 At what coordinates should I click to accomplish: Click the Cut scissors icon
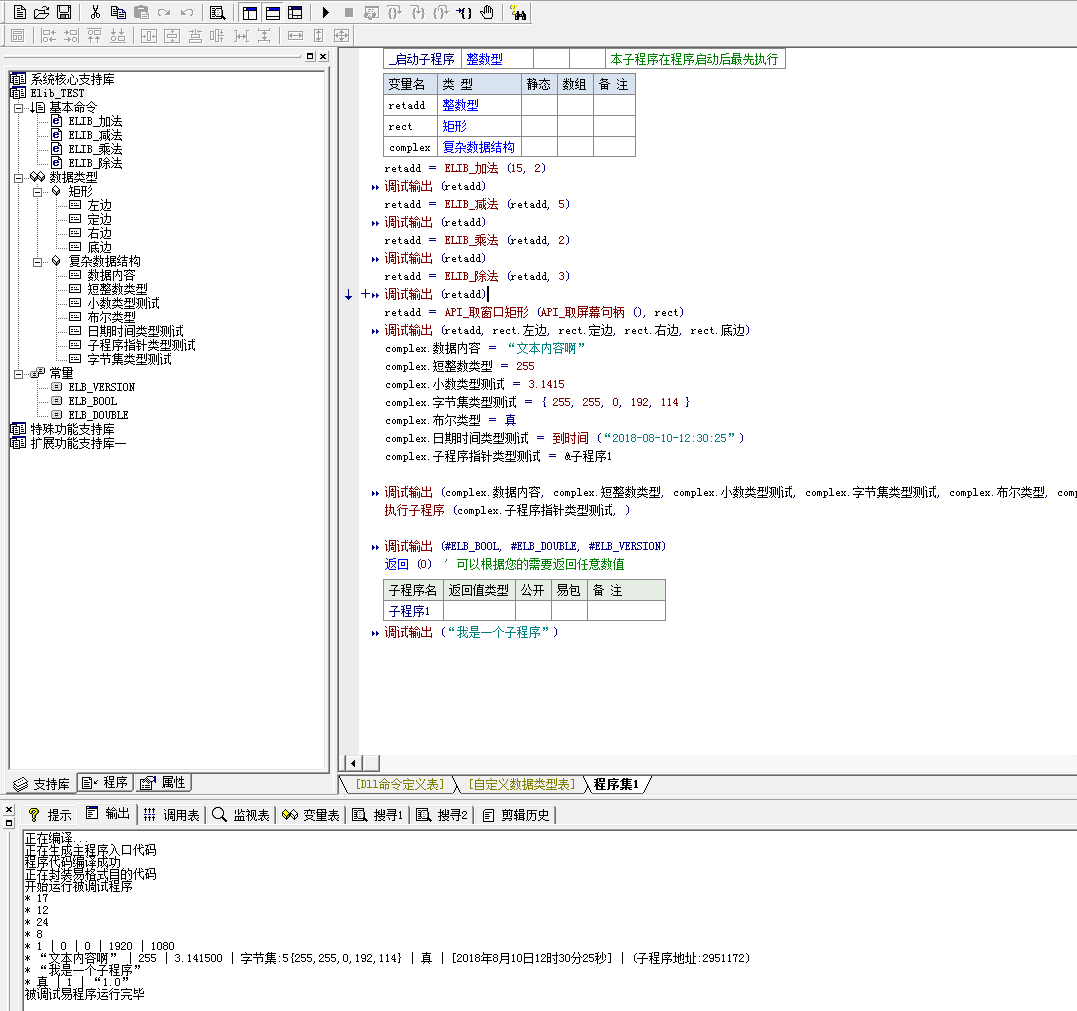click(95, 12)
